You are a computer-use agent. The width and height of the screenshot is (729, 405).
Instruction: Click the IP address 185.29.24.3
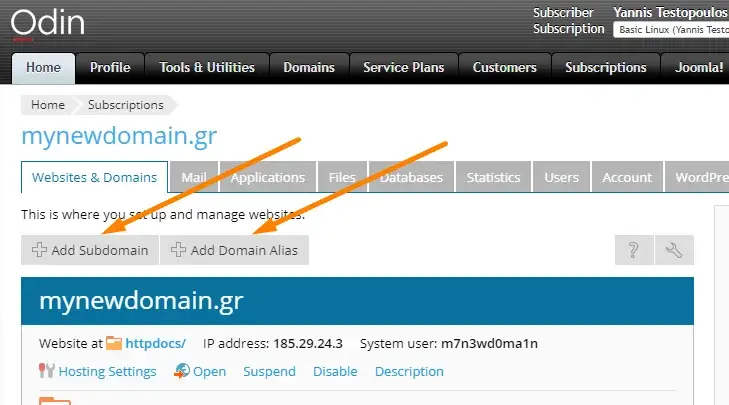pos(308,344)
